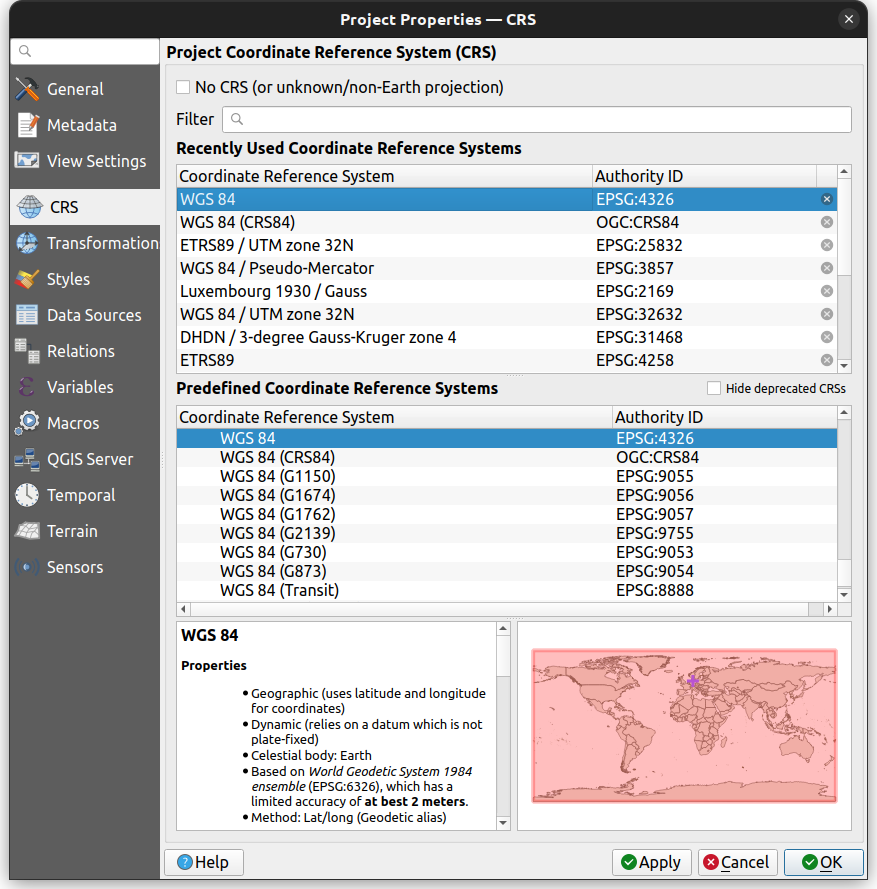Open the Variables page

[x=84, y=387]
